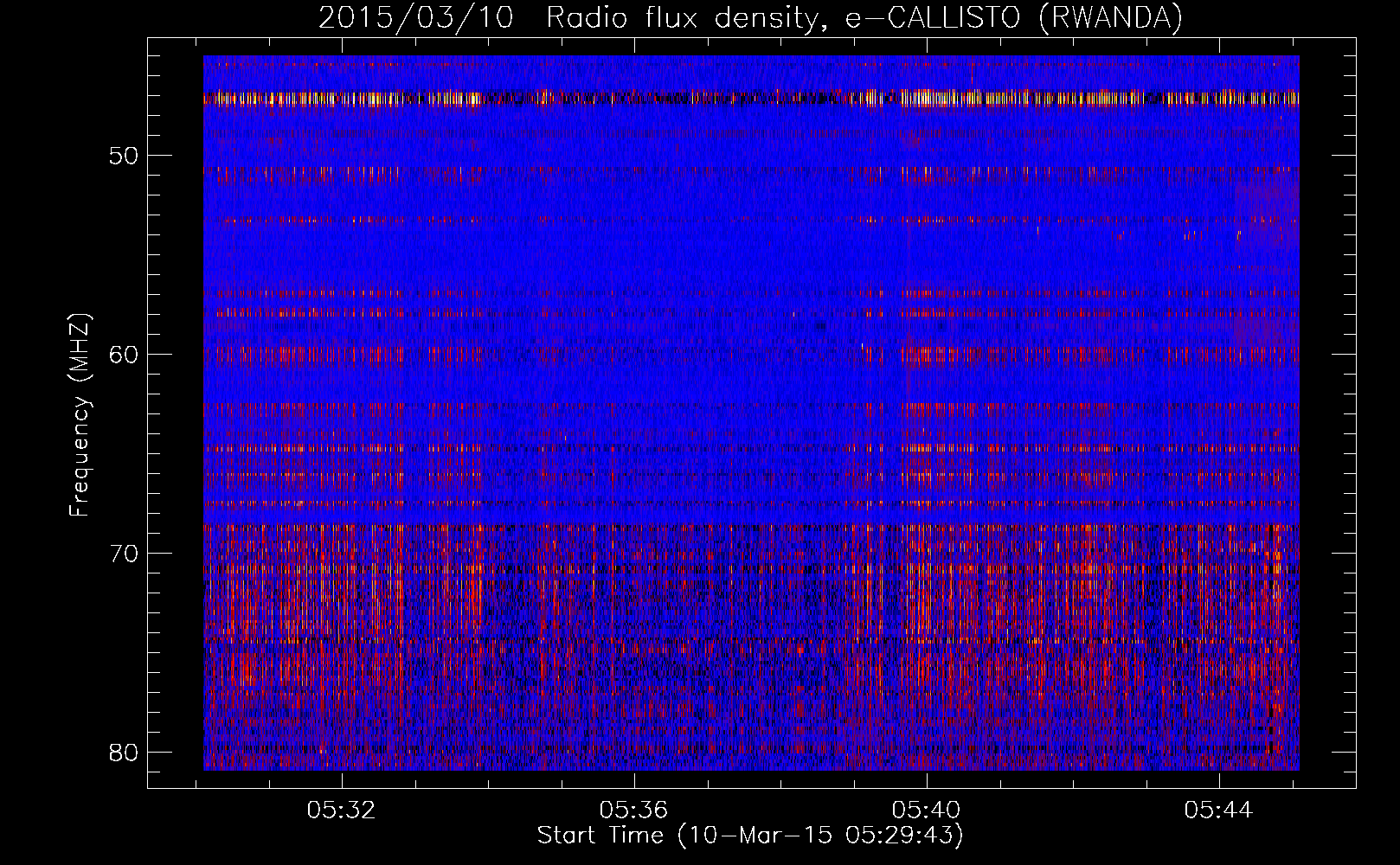Viewport: 1400px width, 865px height.
Task: Click the 60 MHz tick label
Action: click(124, 355)
